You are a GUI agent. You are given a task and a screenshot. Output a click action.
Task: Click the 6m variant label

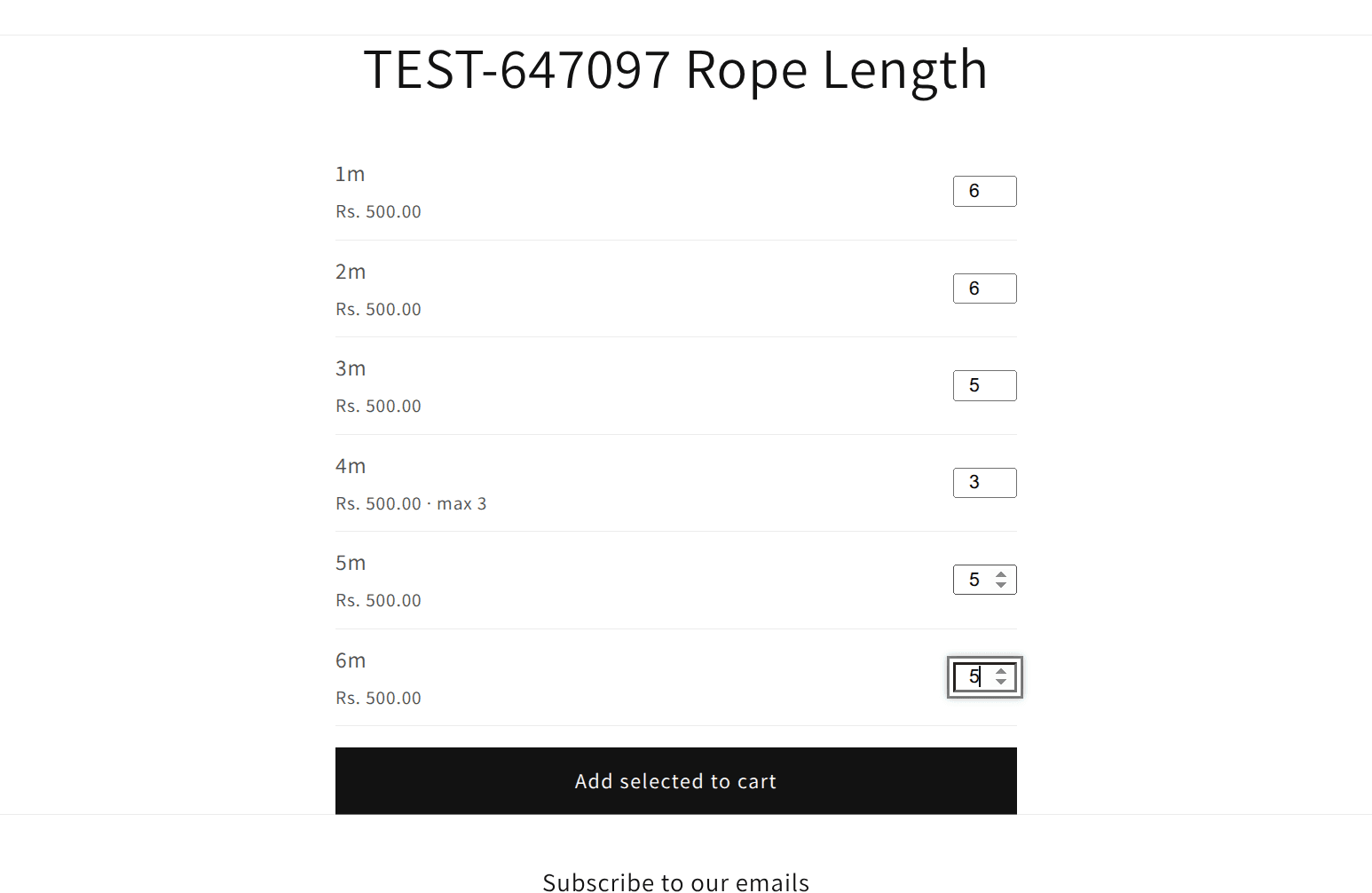pos(351,660)
